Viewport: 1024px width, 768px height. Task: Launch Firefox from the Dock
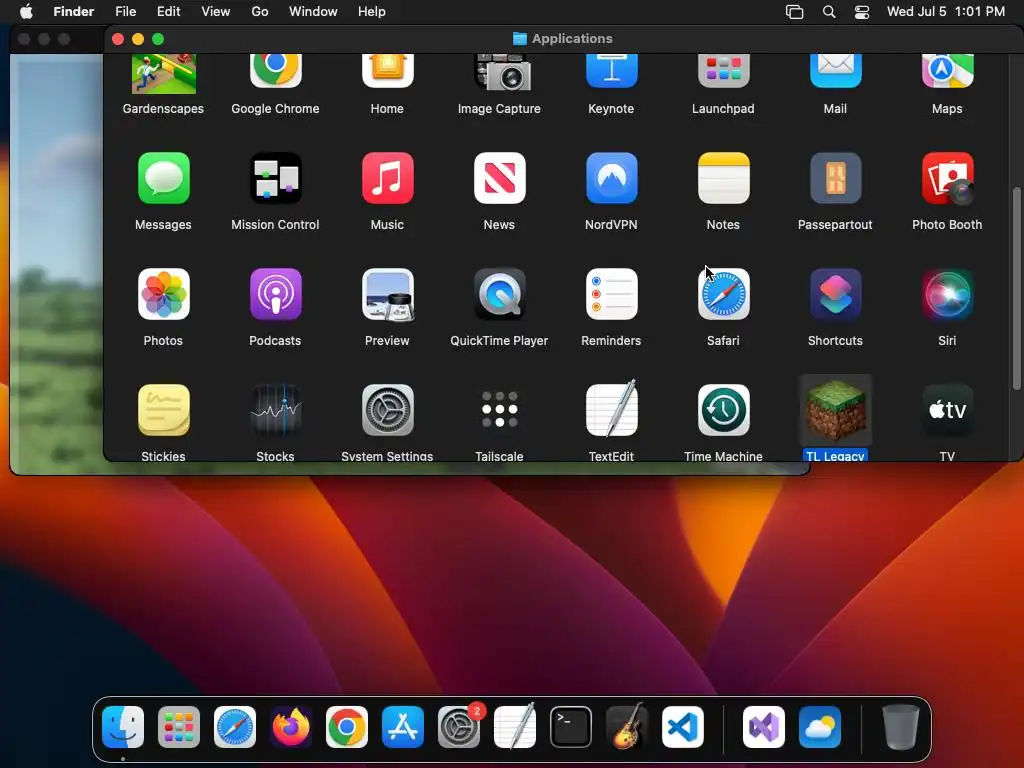coord(291,727)
